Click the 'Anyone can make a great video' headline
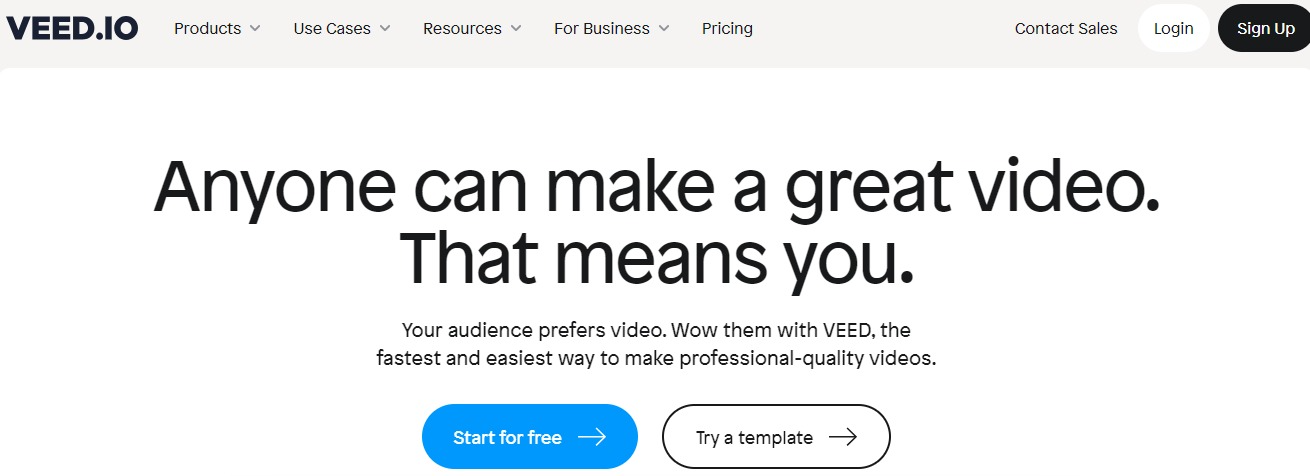This screenshot has width=1310, height=476. pyautogui.click(x=656, y=187)
